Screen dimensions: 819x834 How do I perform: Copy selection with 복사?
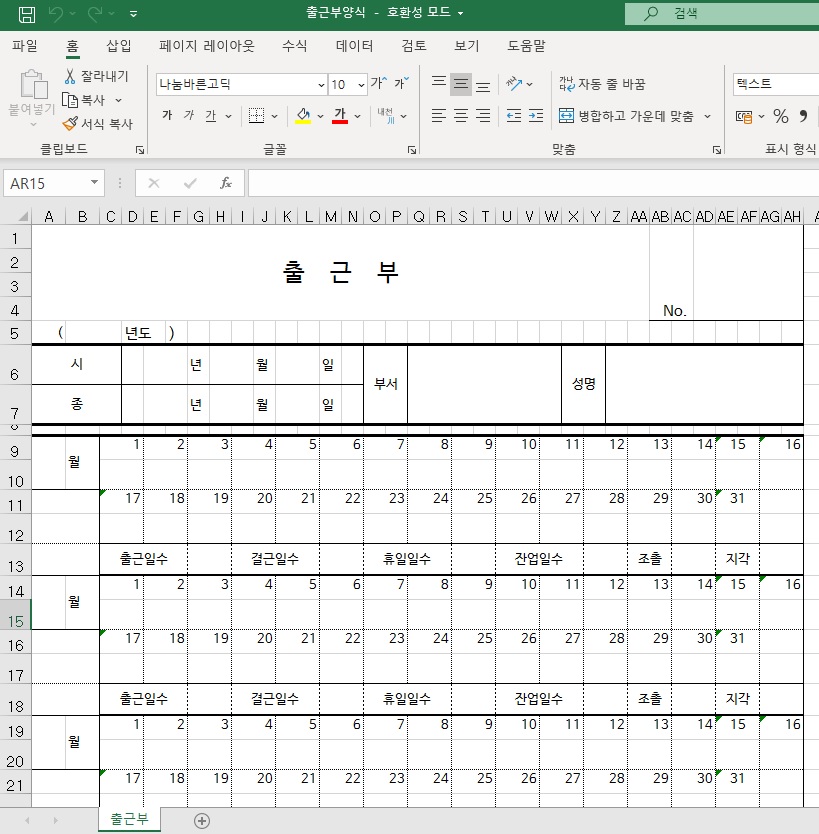click(x=85, y=100)
